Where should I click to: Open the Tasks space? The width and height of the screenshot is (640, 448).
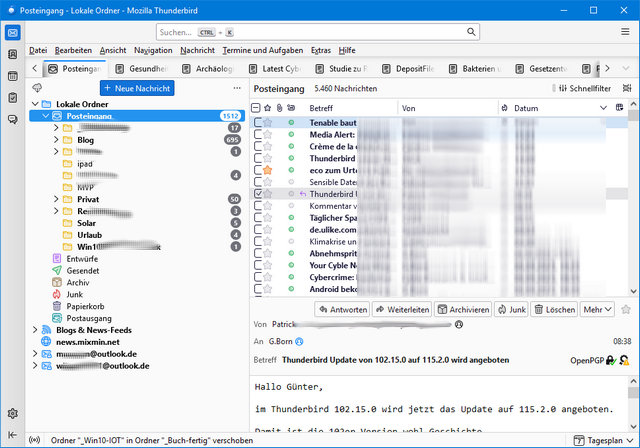click(13, 98)
